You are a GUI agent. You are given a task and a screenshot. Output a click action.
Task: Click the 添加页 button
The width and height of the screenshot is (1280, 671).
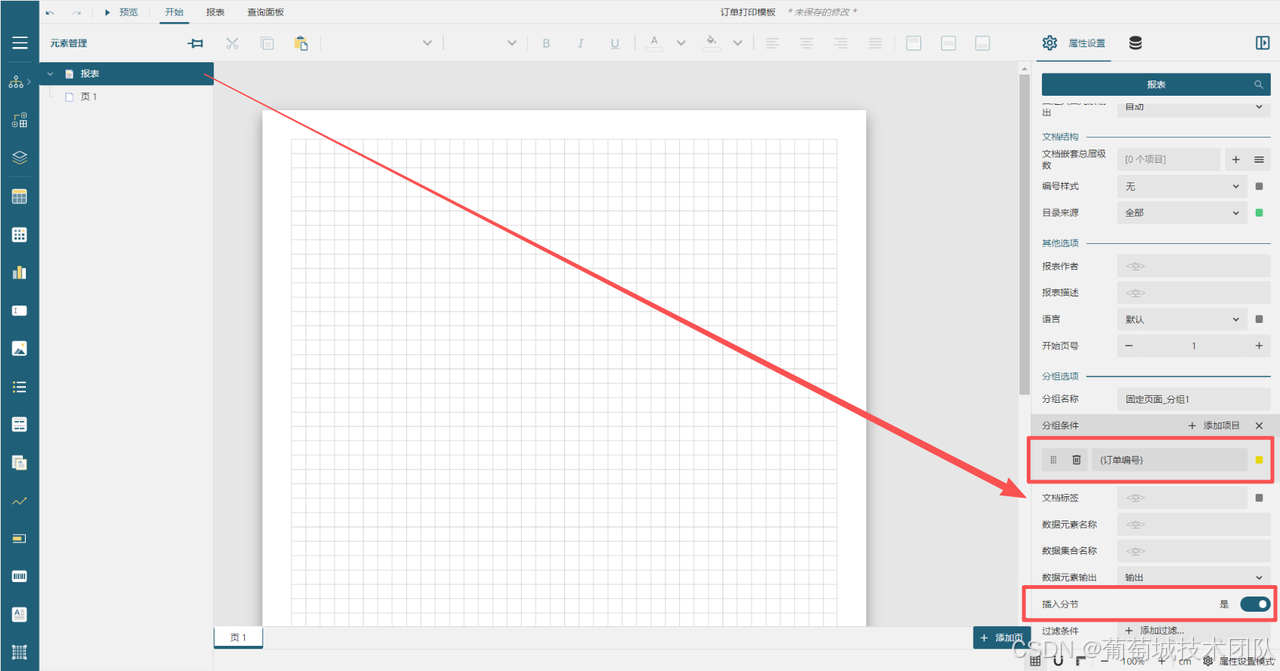(1002, 637)
